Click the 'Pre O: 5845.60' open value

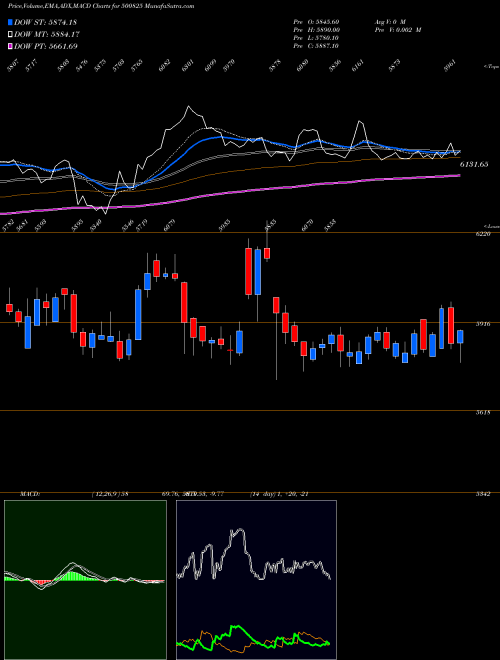click(316, 22)
